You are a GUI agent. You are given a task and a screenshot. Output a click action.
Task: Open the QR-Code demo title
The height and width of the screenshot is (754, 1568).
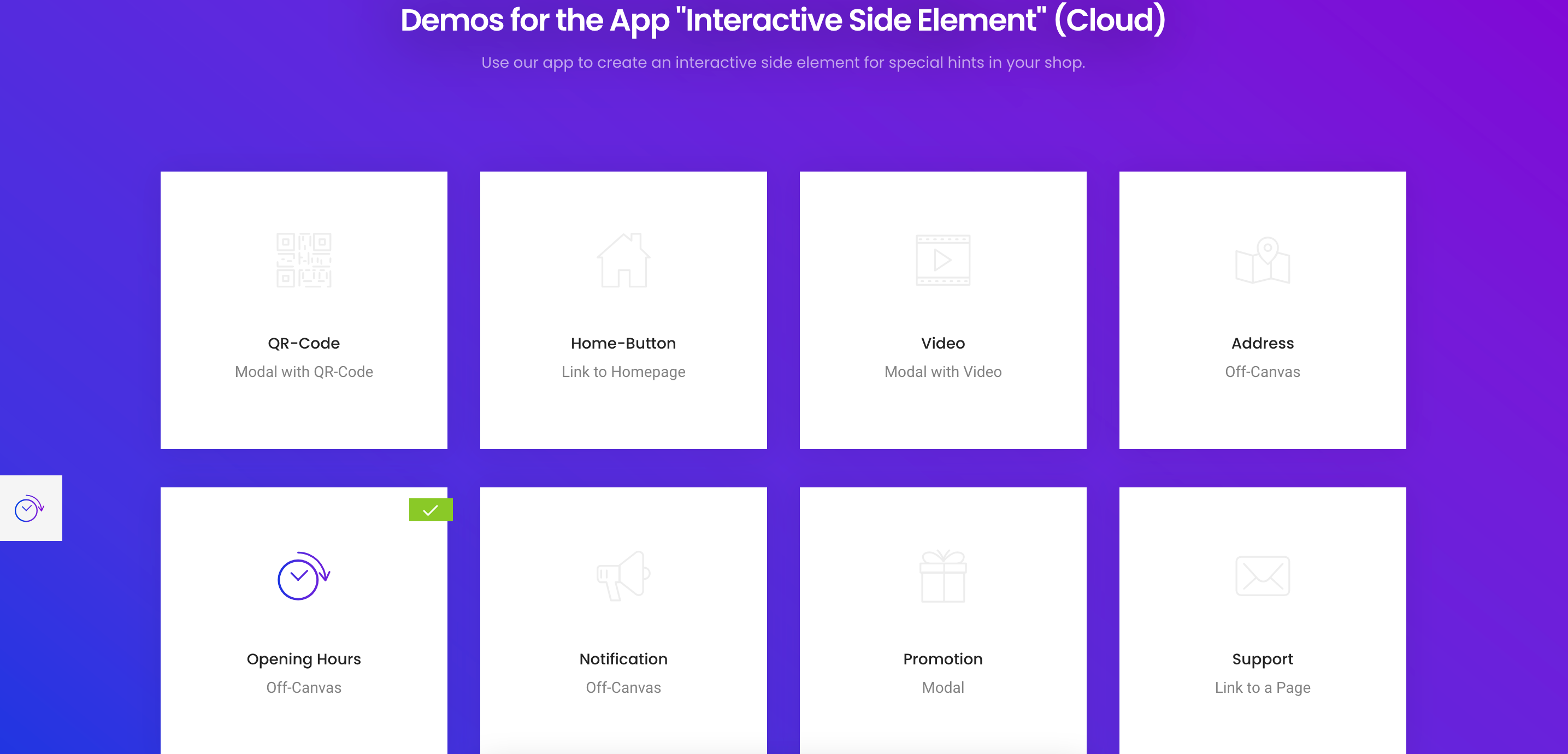(304, 343)
